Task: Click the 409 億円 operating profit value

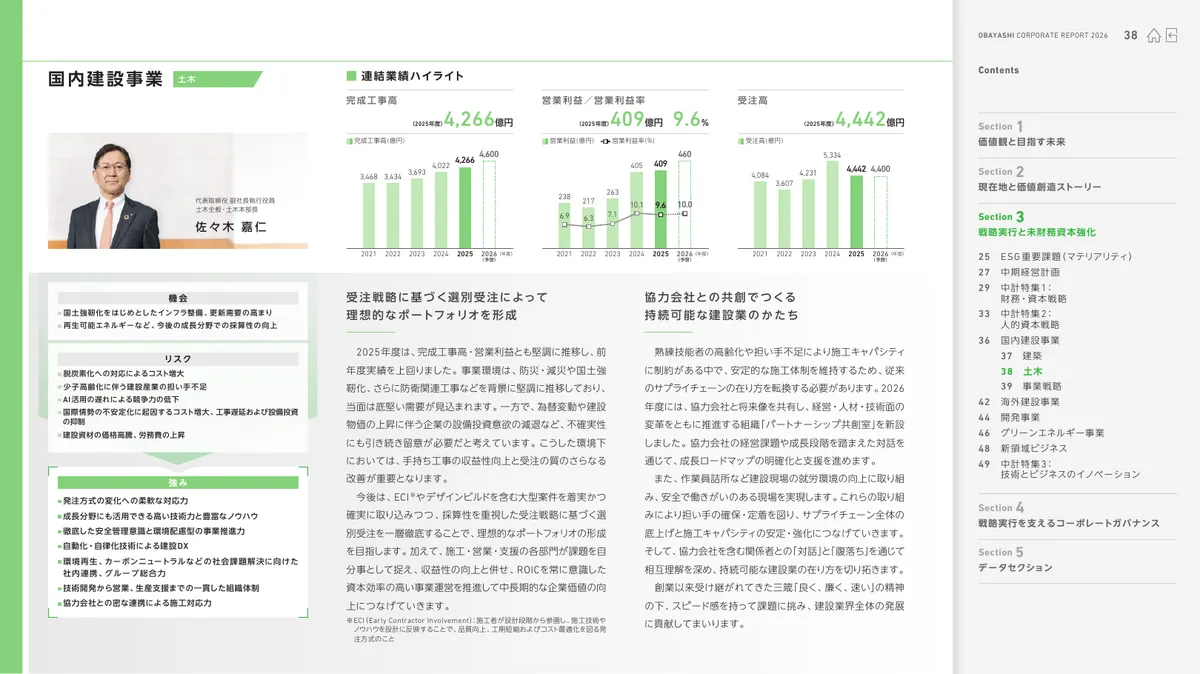Action: pyautogui.click(x=637, y=120)
